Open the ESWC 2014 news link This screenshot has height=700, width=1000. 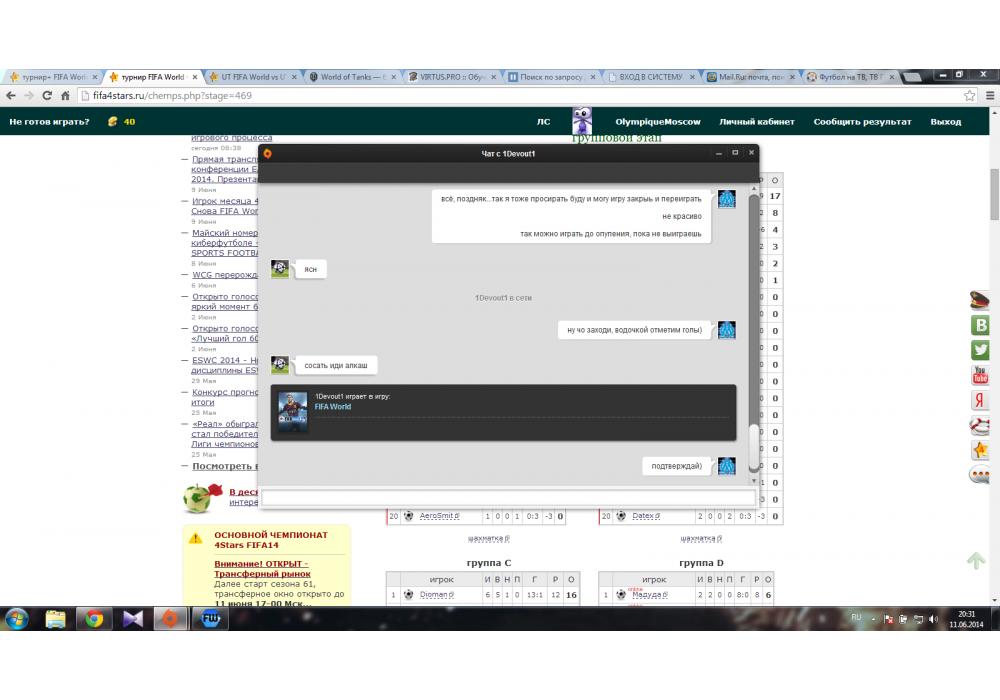[225, 365]
